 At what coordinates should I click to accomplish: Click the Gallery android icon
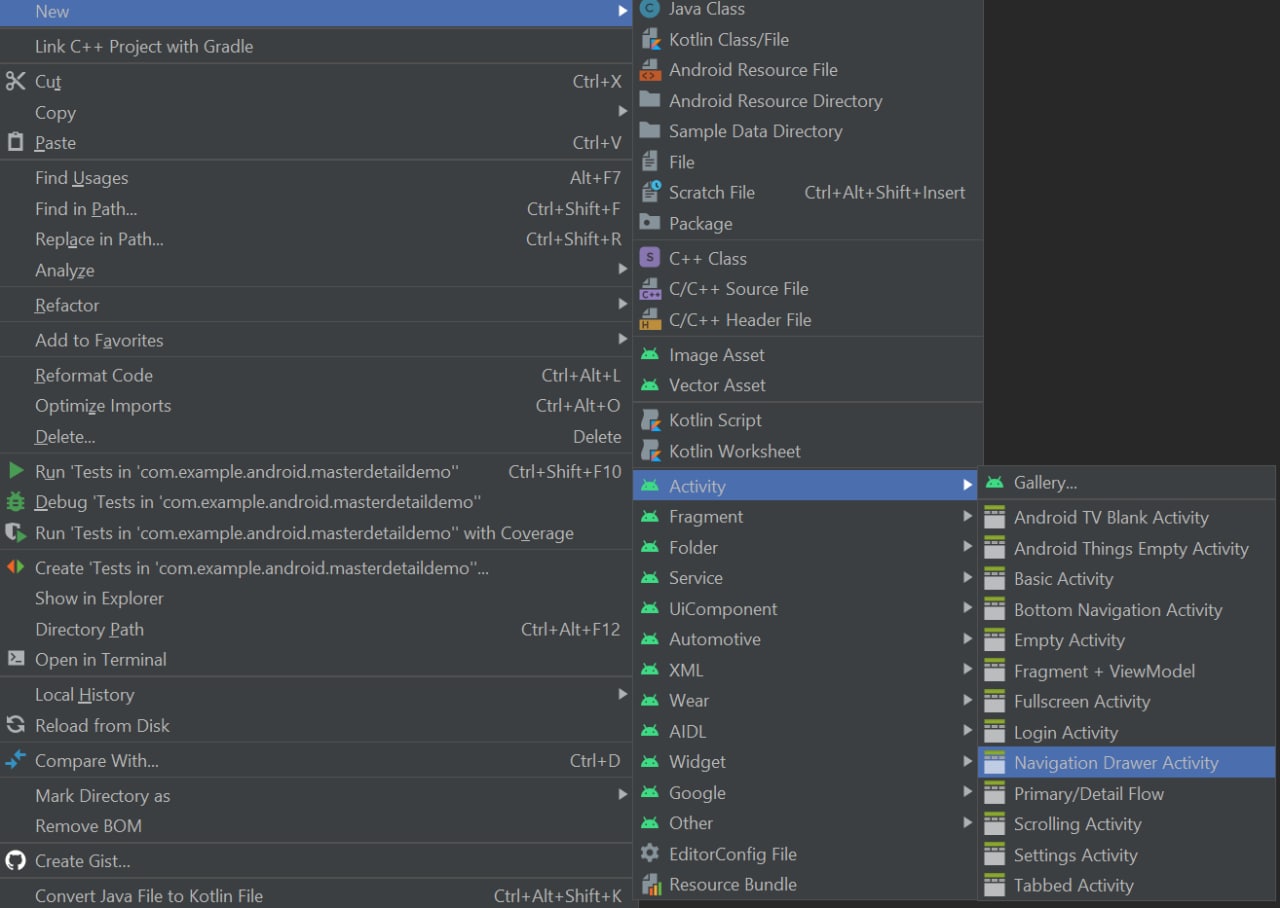(x=994, y=482)
